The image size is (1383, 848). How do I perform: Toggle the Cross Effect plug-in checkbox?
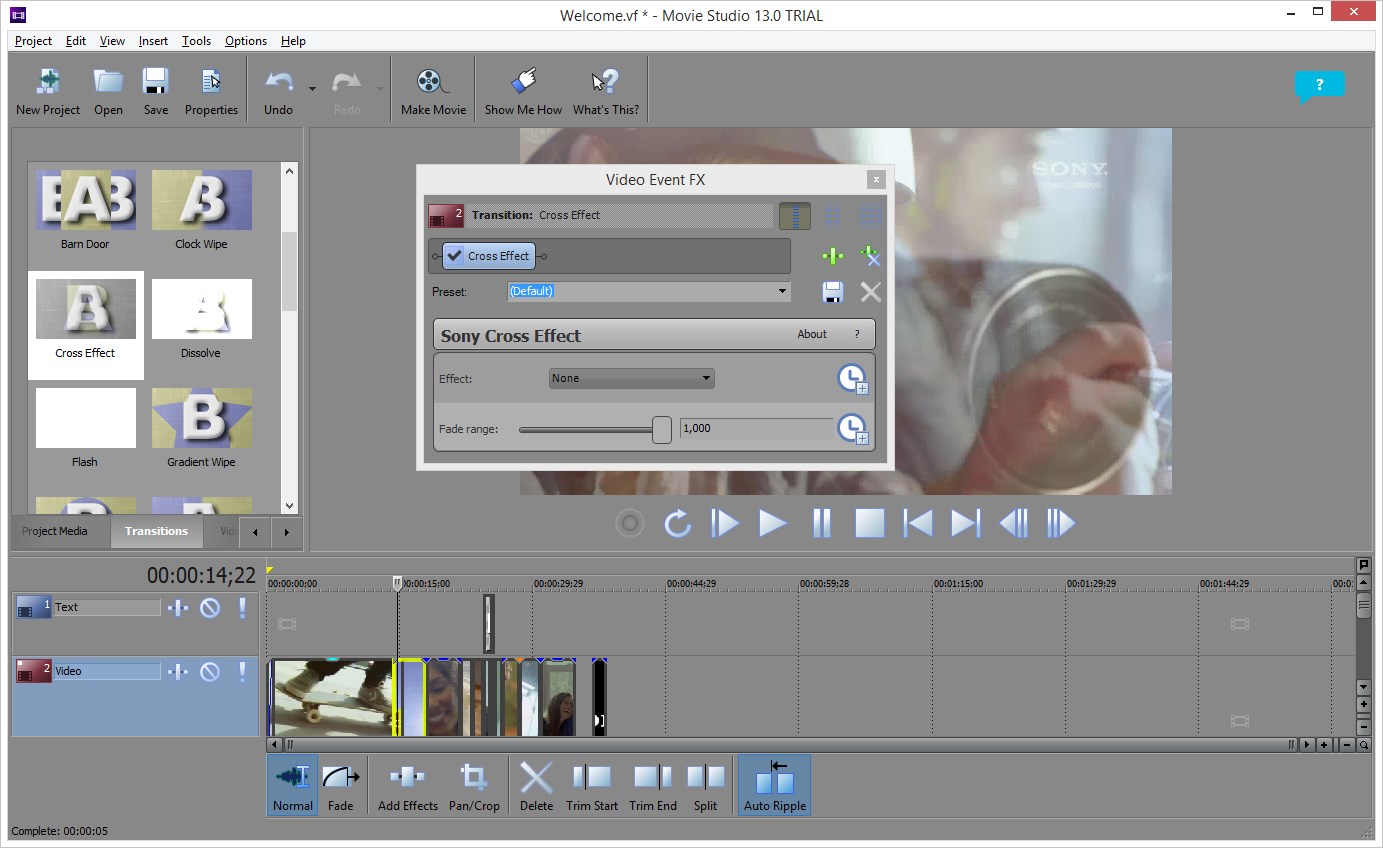tap(455, 256)
